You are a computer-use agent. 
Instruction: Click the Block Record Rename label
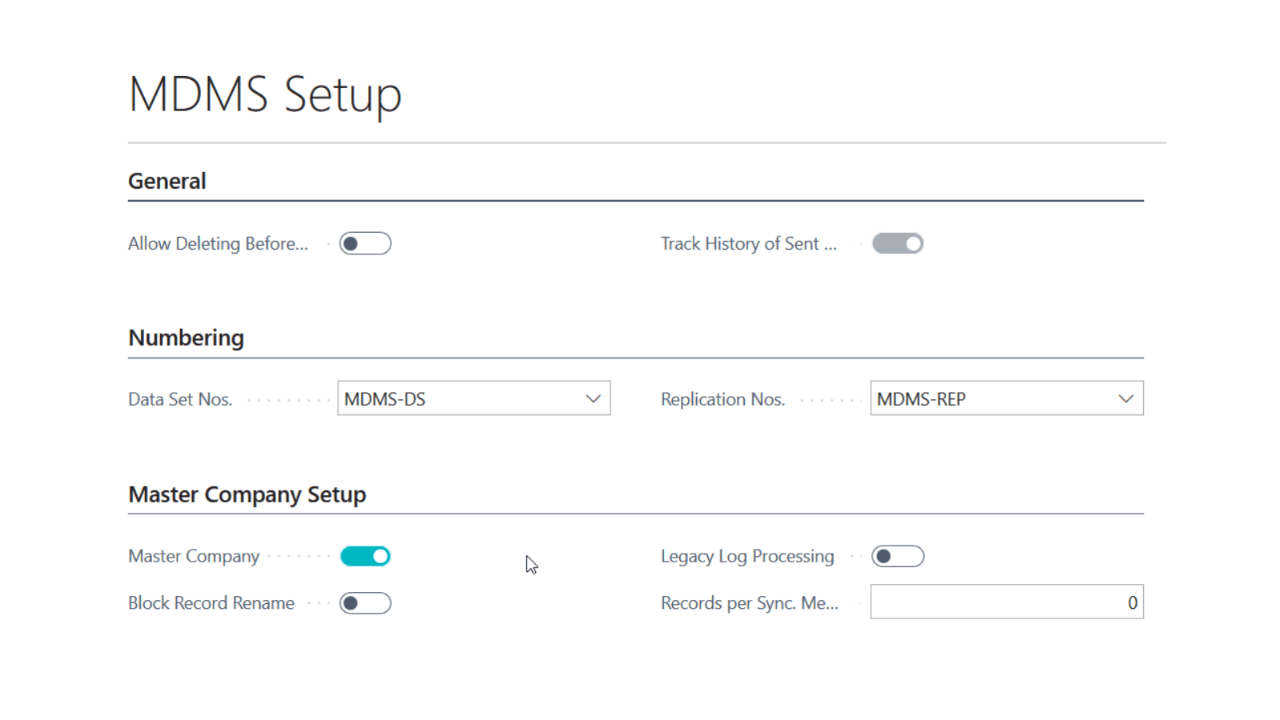pos(211,604)
